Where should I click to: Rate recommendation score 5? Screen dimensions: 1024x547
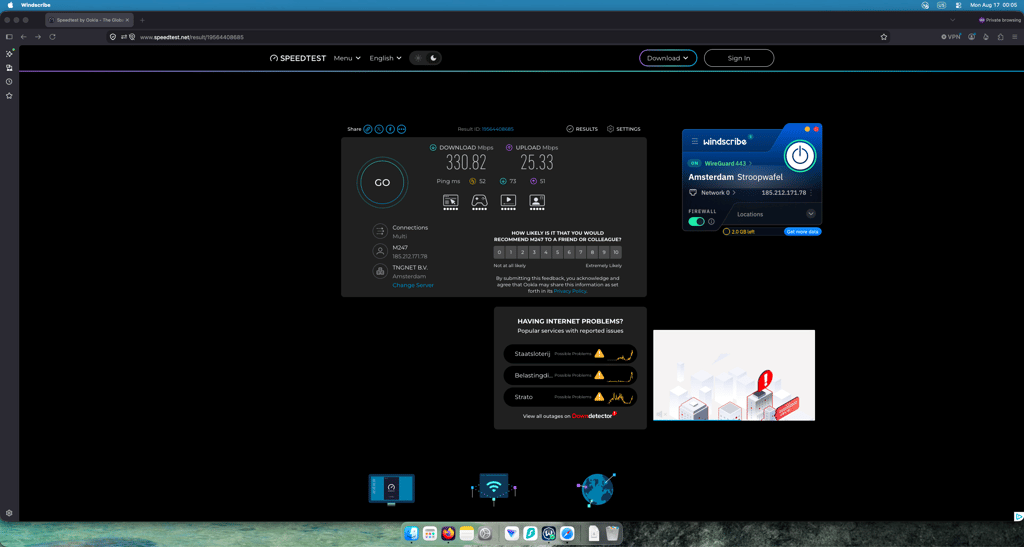(557, 252)
